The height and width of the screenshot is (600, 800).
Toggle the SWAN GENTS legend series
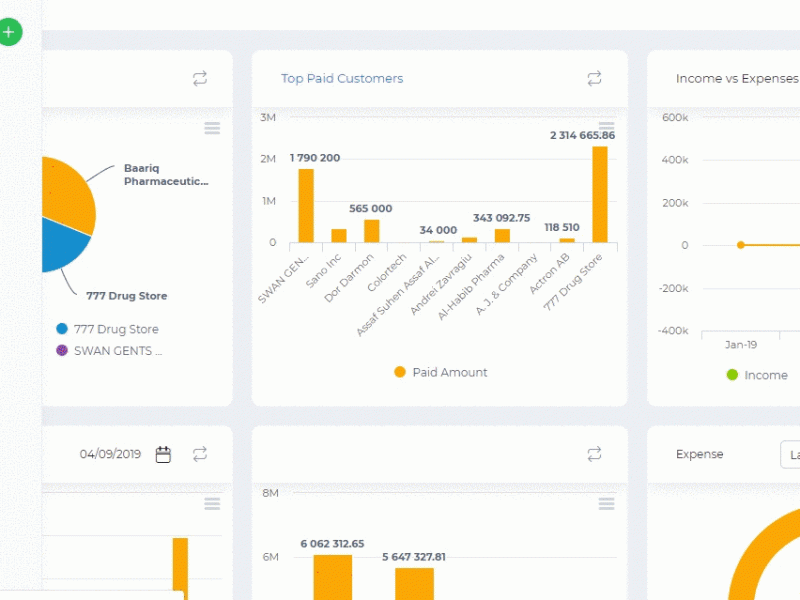tap(109, 351)
